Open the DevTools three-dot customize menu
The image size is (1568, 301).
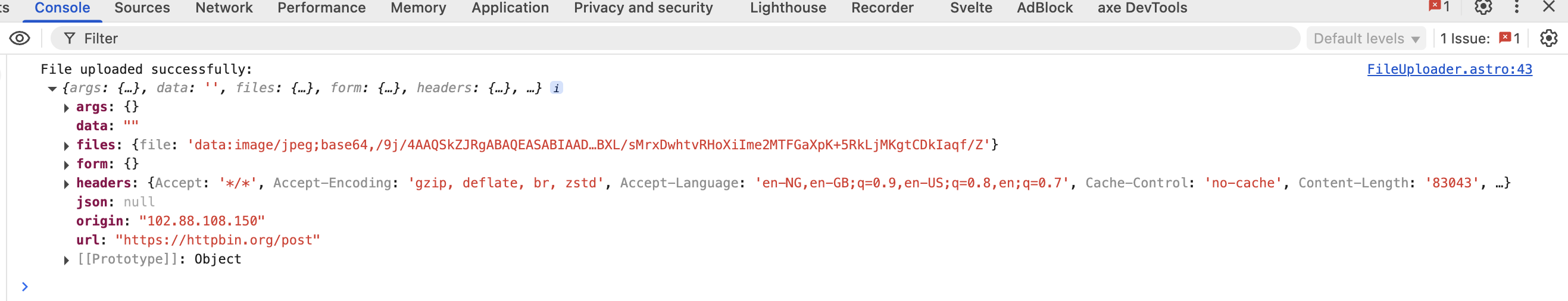click(x=1516, y=7)
